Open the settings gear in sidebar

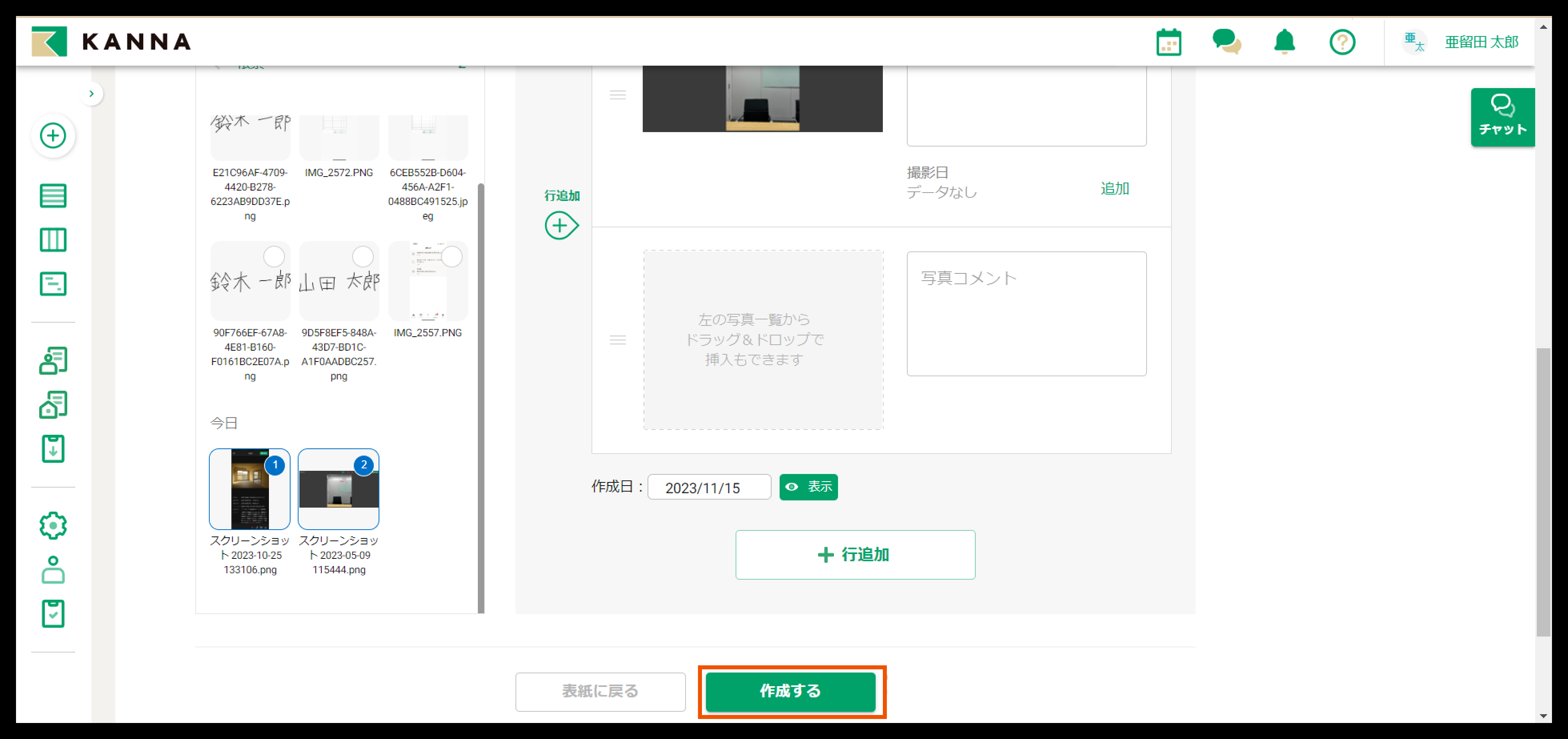[53, 525]
